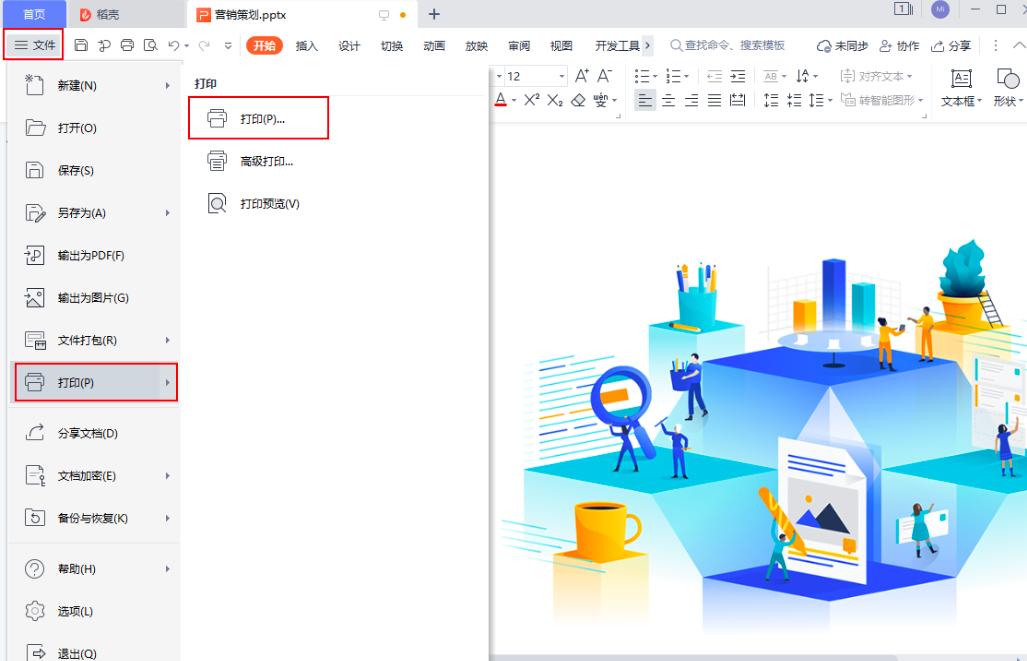This screenshot has width=1027, height=661.
Task: Open the font color swatch dropdown
Action: click(513, 99)
